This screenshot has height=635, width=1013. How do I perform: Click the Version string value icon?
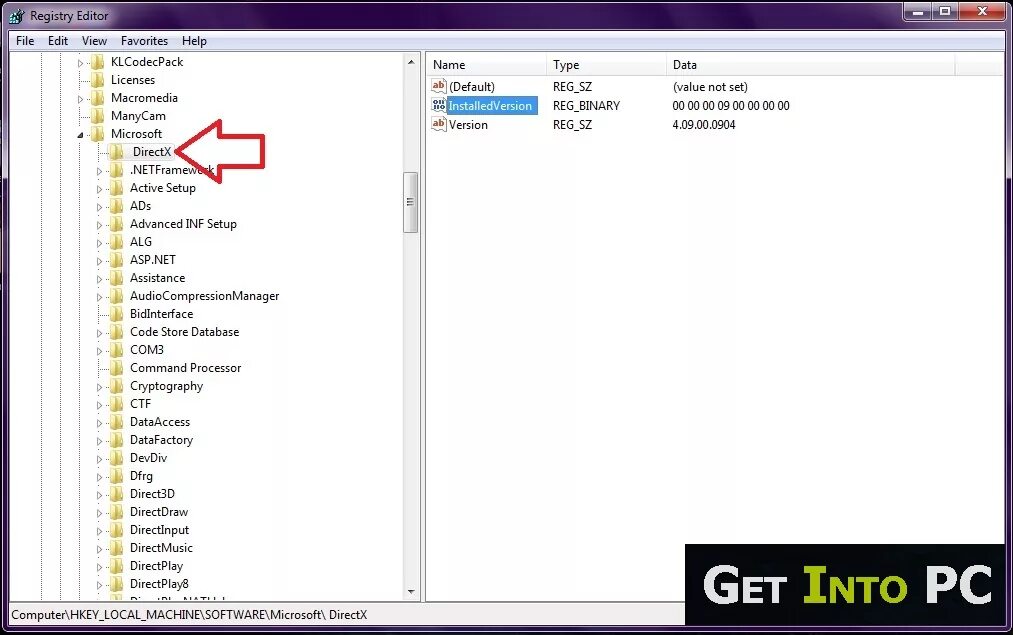[x=439, y=124]
